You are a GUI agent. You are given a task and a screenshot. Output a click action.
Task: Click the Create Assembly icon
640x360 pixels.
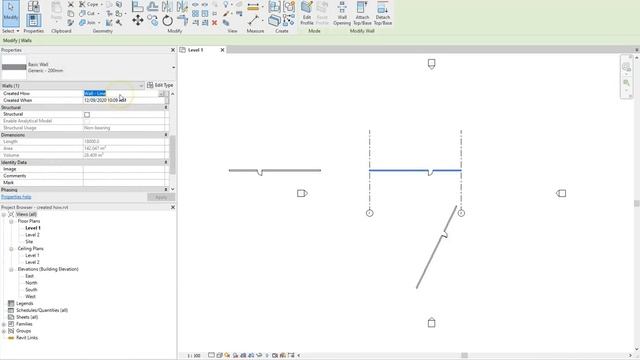click(x=274, y=6)
